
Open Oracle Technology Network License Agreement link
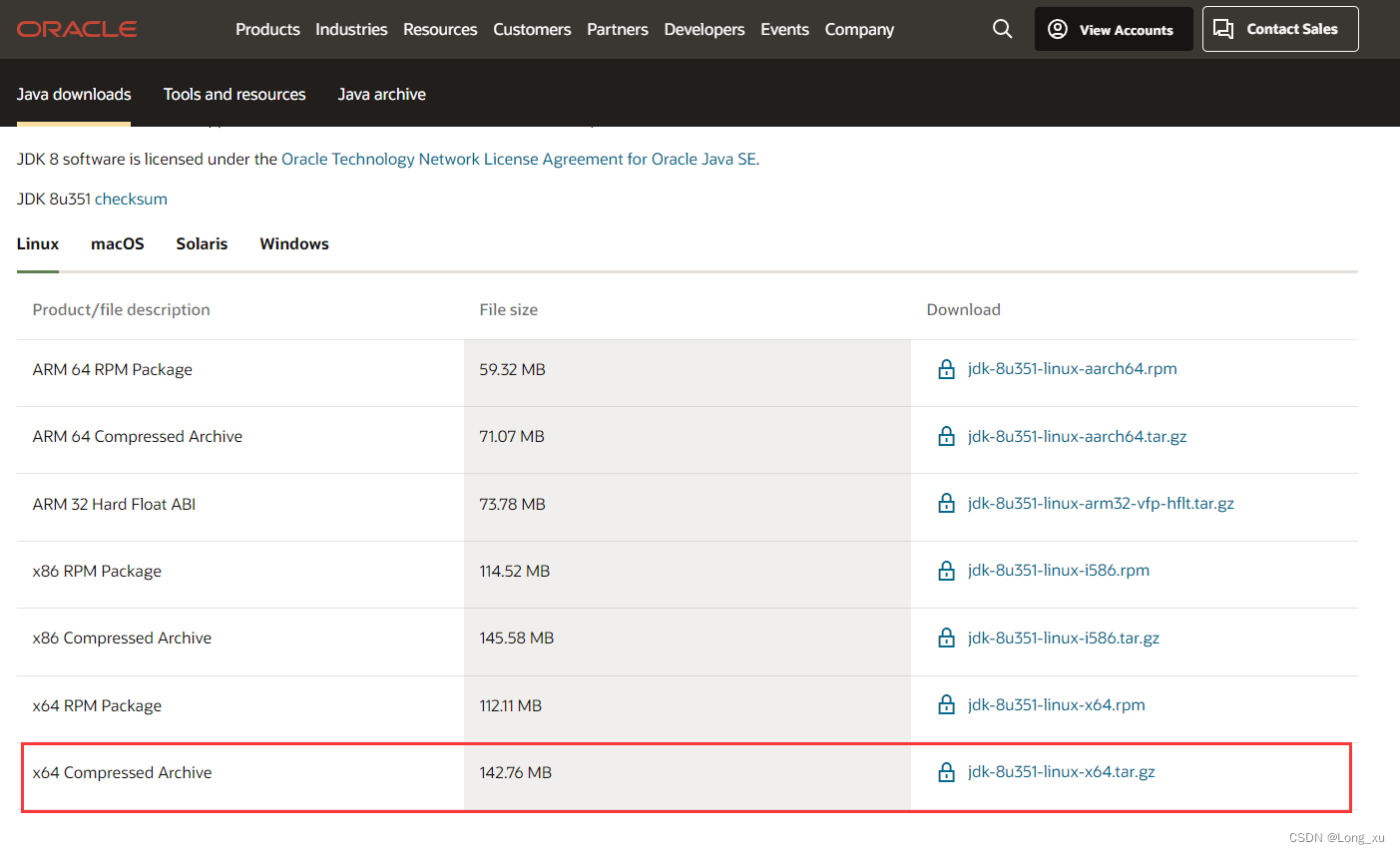pos(519,159)
